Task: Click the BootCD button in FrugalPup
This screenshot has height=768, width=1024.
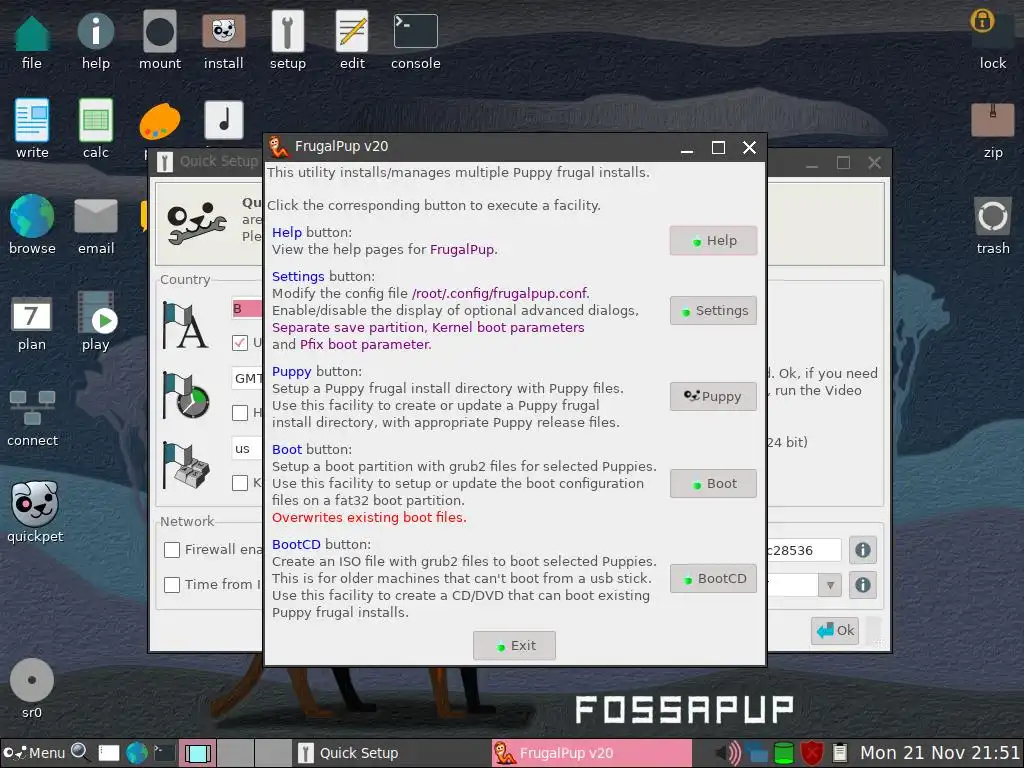Action: tap(713, 579)
